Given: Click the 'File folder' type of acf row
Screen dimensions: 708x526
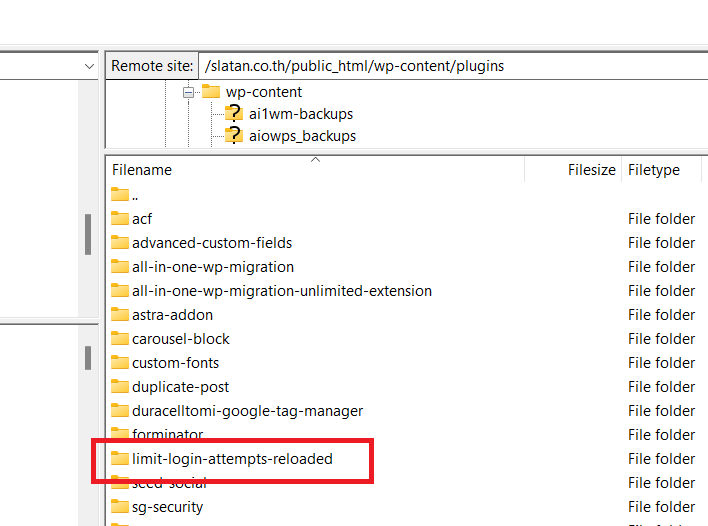Looking at the screenshot, I should (x=661, y=219).
